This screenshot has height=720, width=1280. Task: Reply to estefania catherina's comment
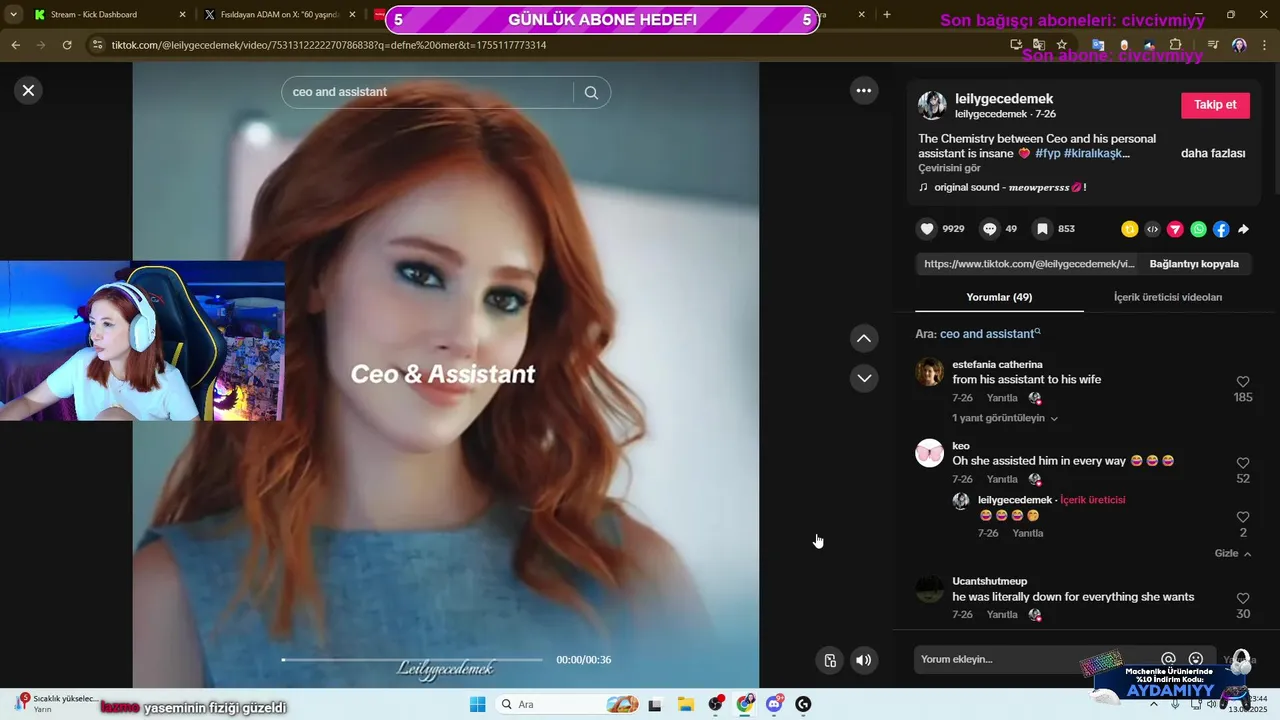(x=1002, y=398)
